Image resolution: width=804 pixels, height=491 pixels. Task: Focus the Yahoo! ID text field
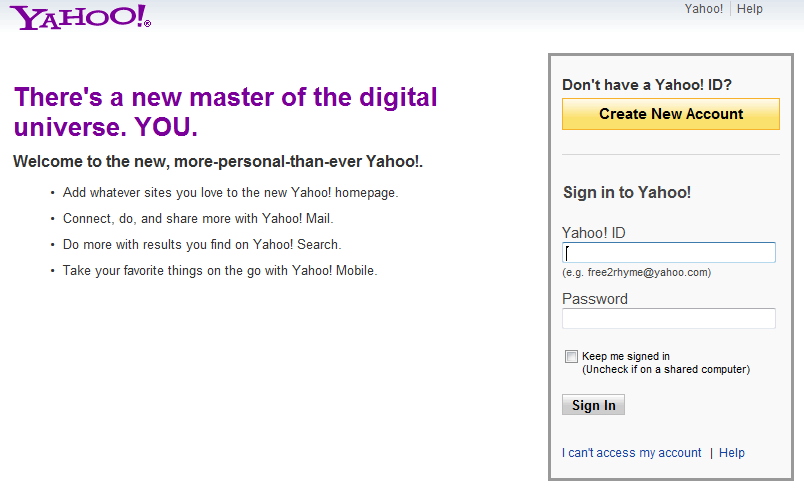[668, 253]
